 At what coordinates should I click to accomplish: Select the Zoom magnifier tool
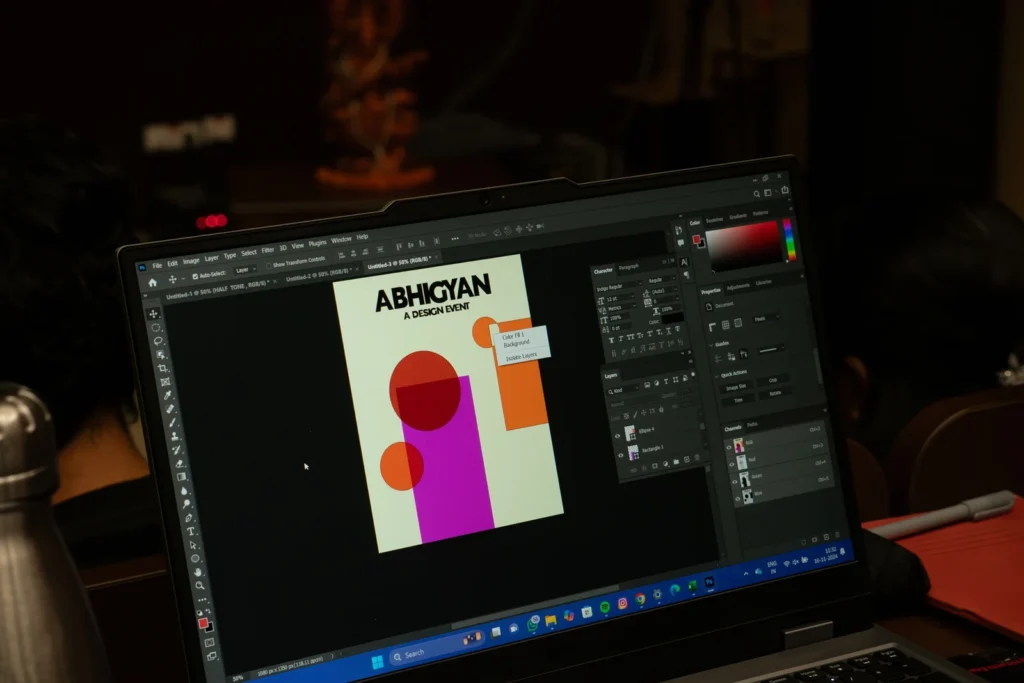[200, 584]
